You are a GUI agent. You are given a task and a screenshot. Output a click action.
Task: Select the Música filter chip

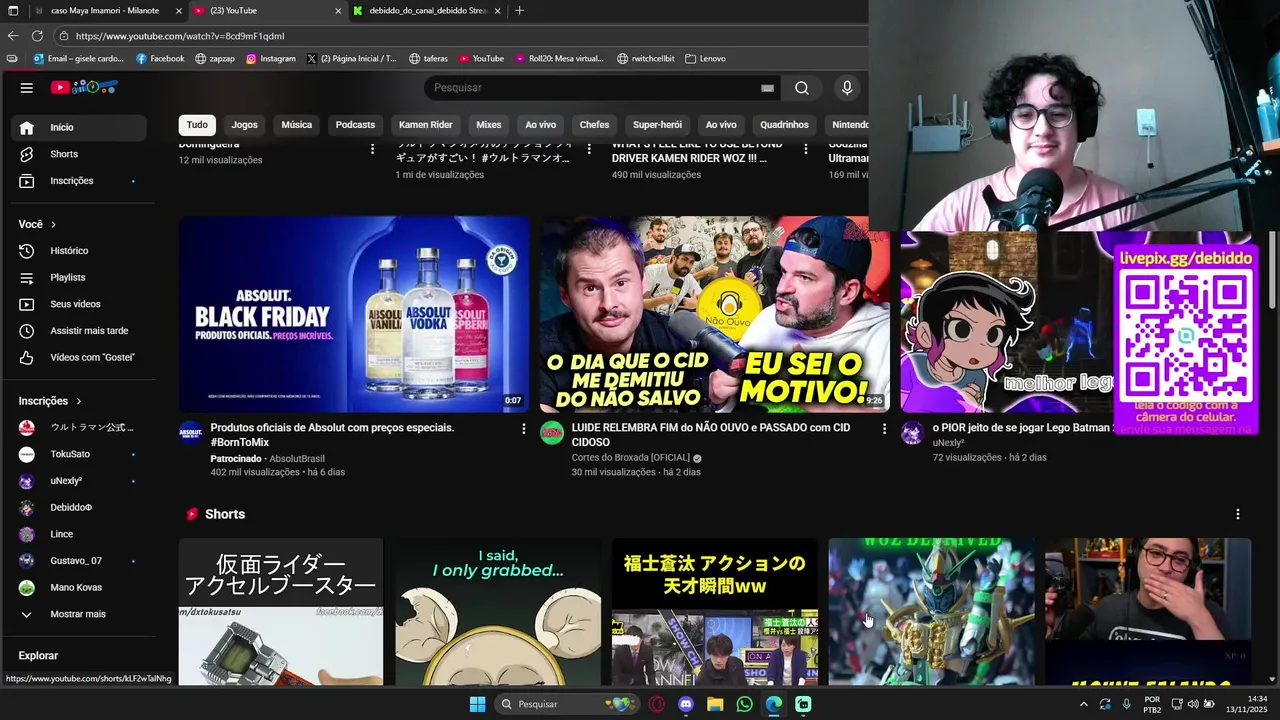click(297, 125)
